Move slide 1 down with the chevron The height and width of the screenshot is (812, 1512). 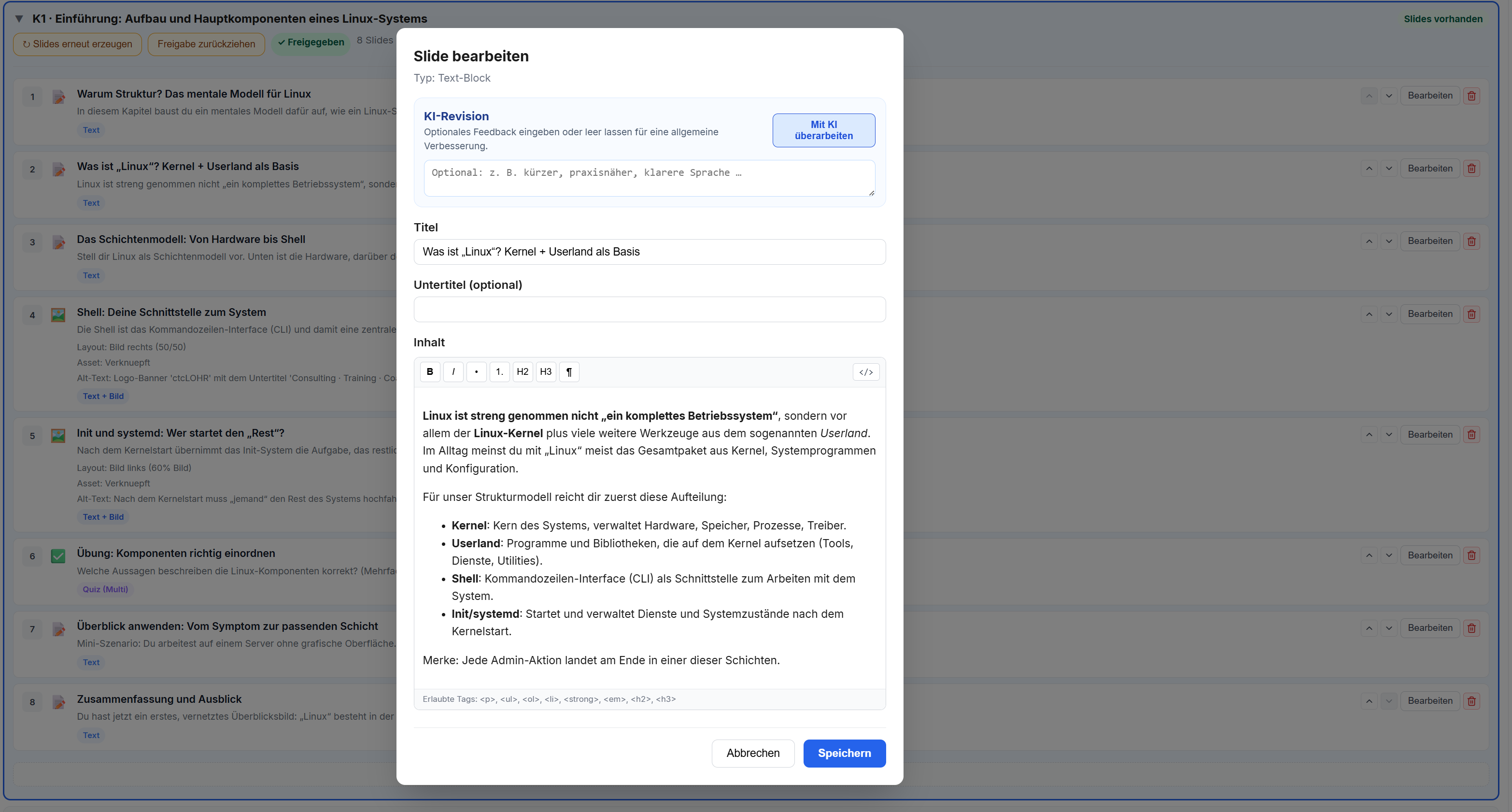click(1389, 95)
